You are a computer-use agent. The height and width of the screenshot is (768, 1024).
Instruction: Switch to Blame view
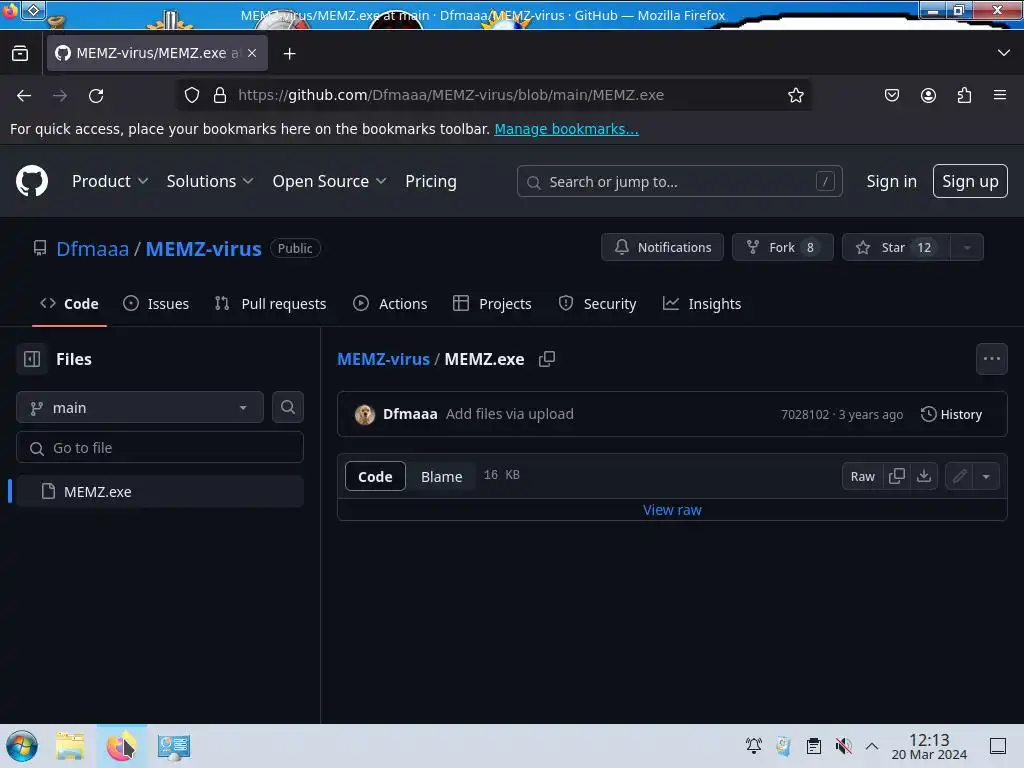(441, 476)
